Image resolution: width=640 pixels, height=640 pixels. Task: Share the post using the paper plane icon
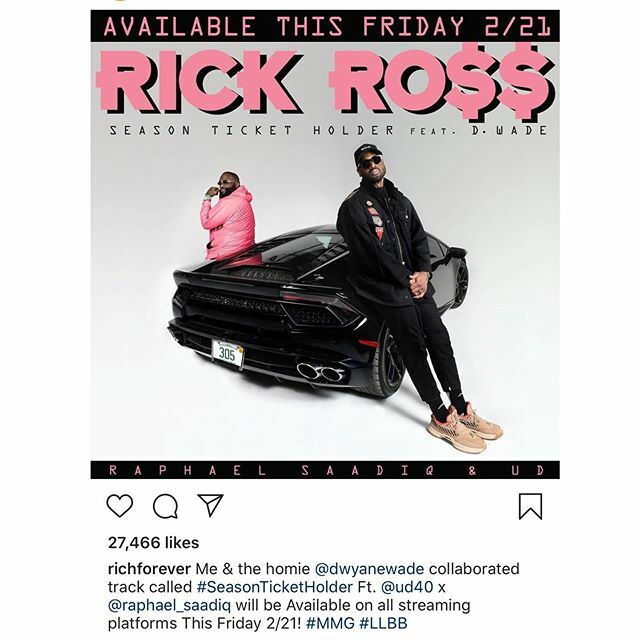tap(210, 505)
